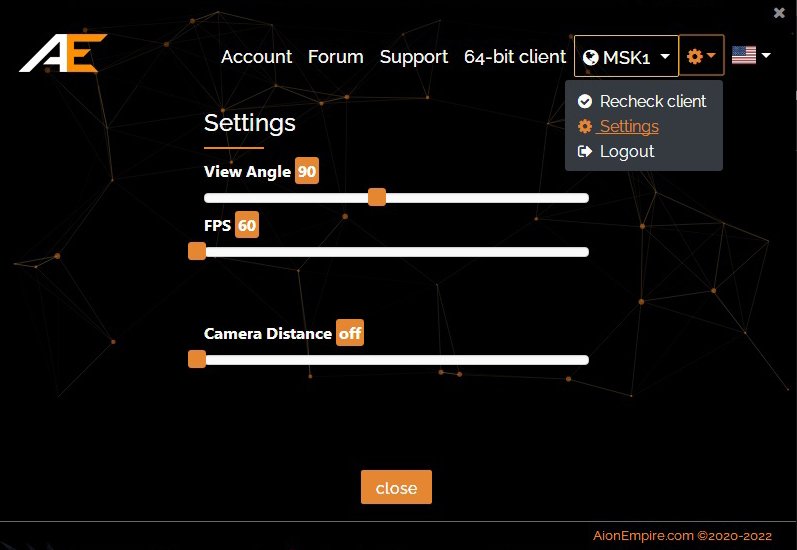Go to the Forum navigation item

pyautogui.click(x=335, y=57)
